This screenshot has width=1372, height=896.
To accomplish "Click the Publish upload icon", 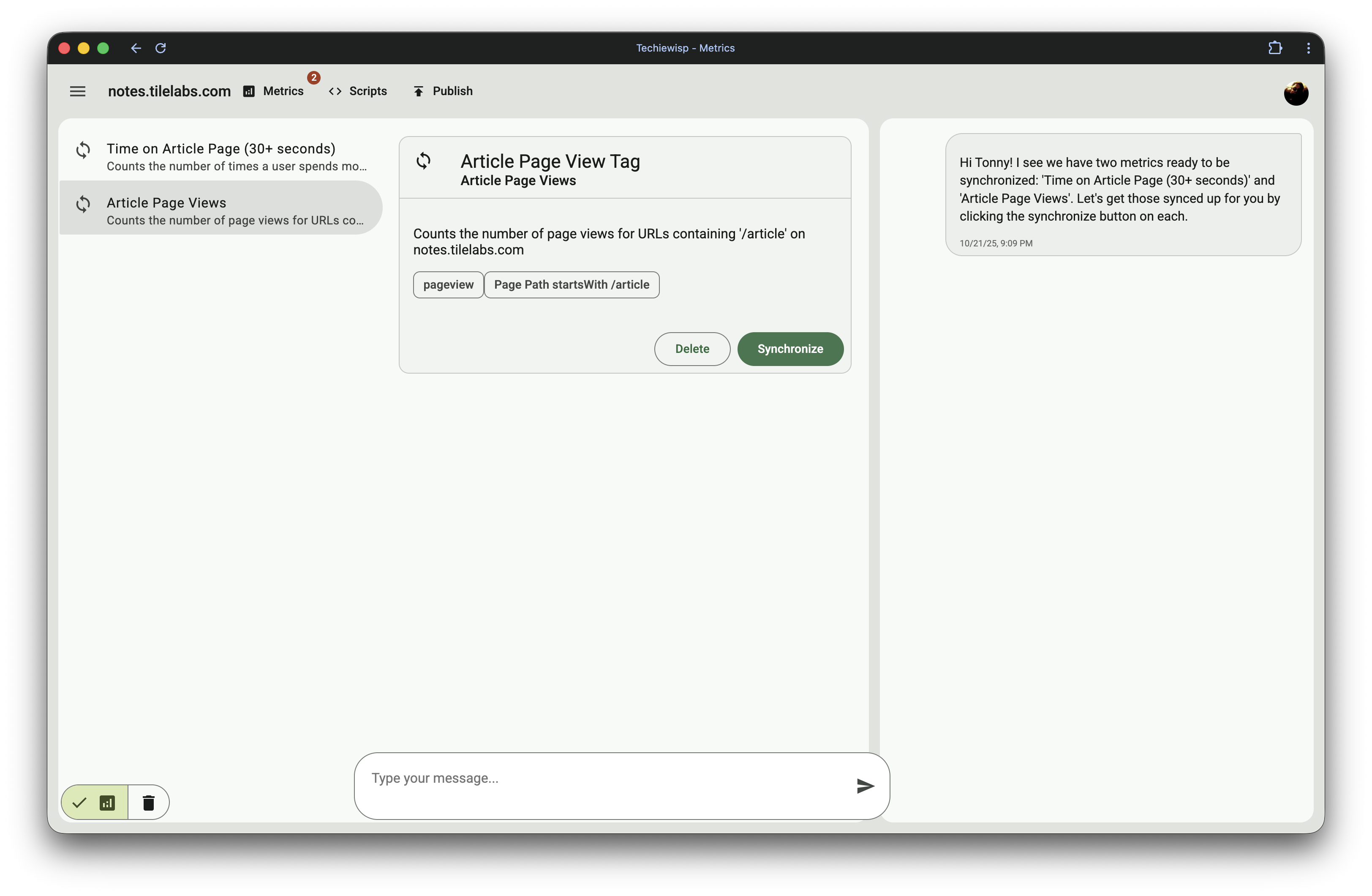I will 418,90.
